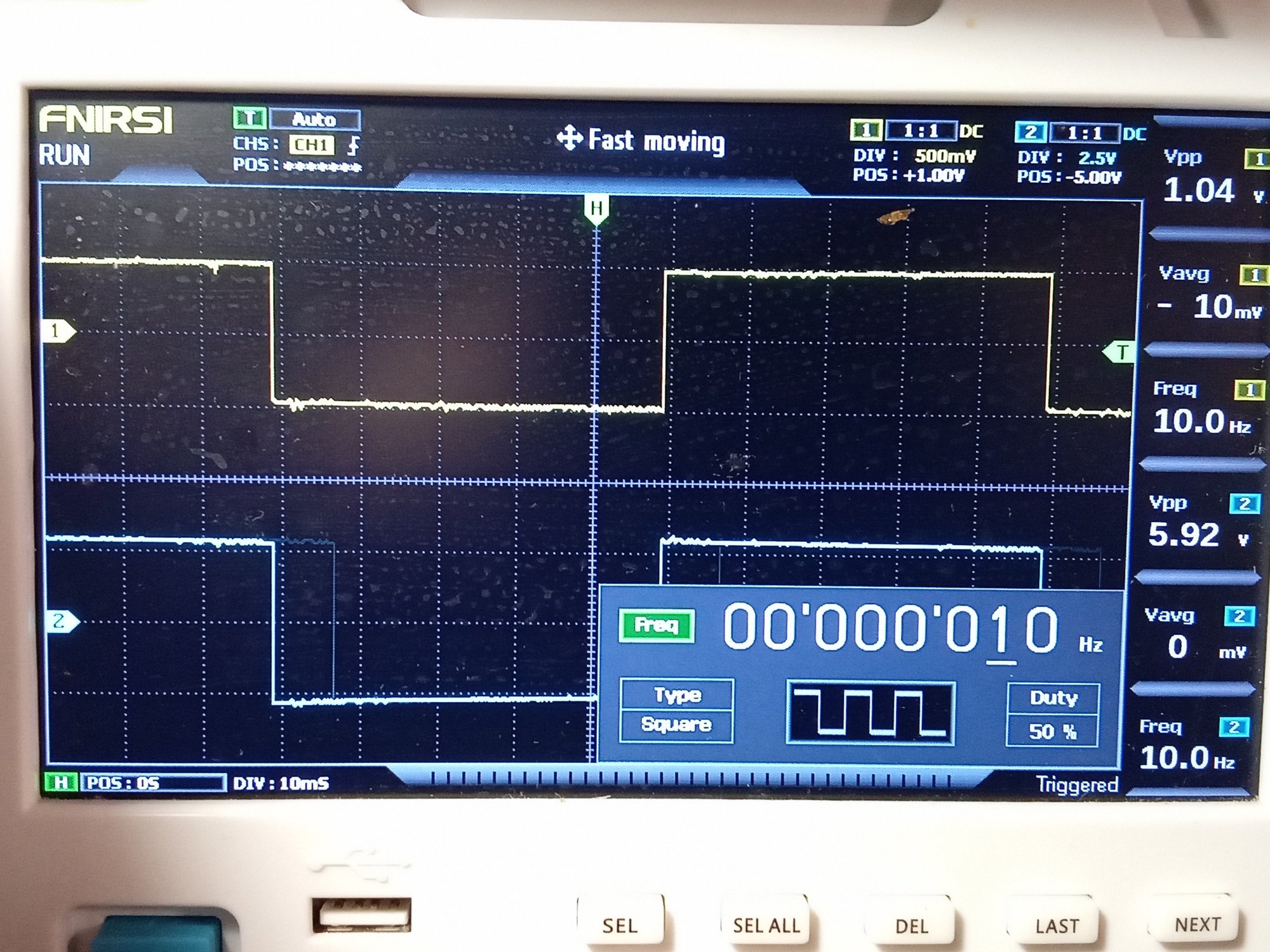Tap the rising edge trigger icon
Image resolution: width=1270 pixels, height=952 pixels.
coord(354,145)
